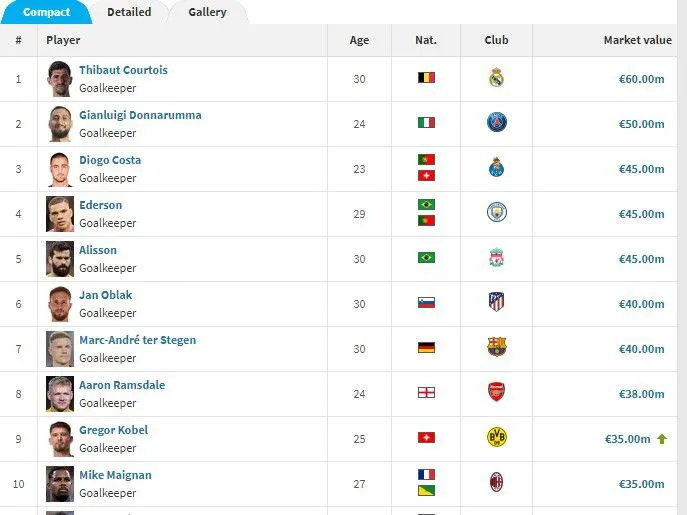The image size is (687, 515).
Task: Switch to the Detailed tab
Action: (x=129, y=12)
